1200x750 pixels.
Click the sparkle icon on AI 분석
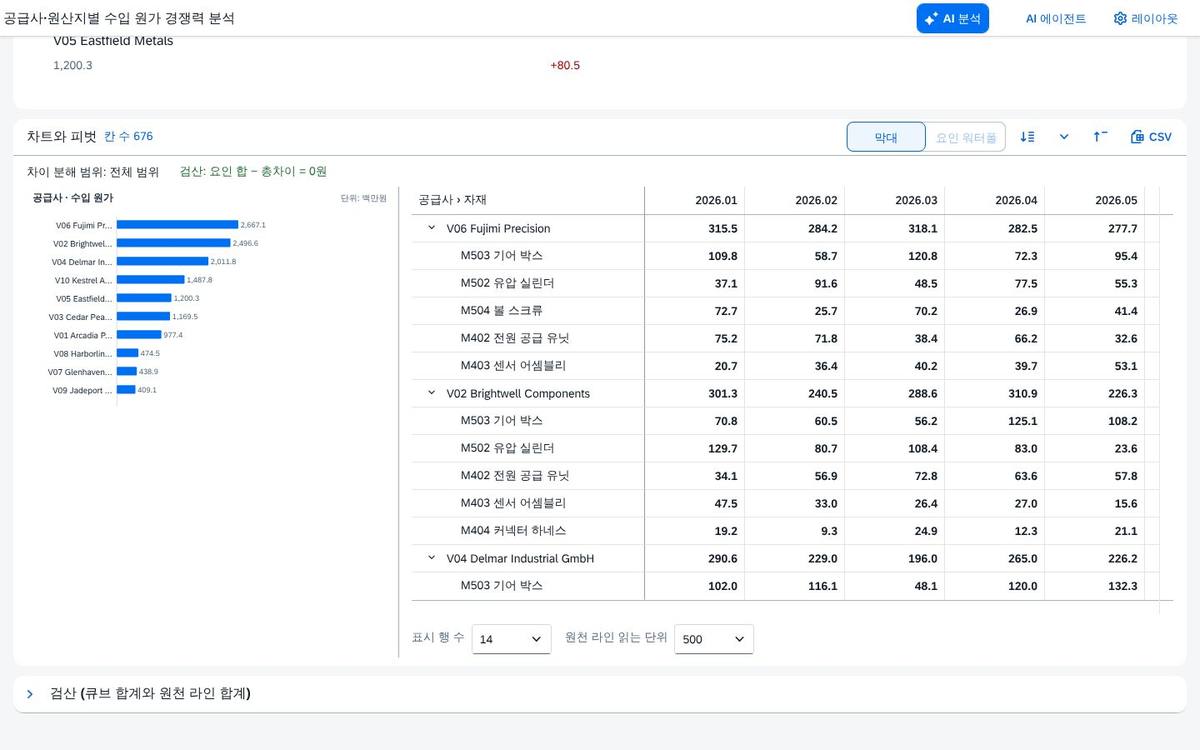point(931,18)
